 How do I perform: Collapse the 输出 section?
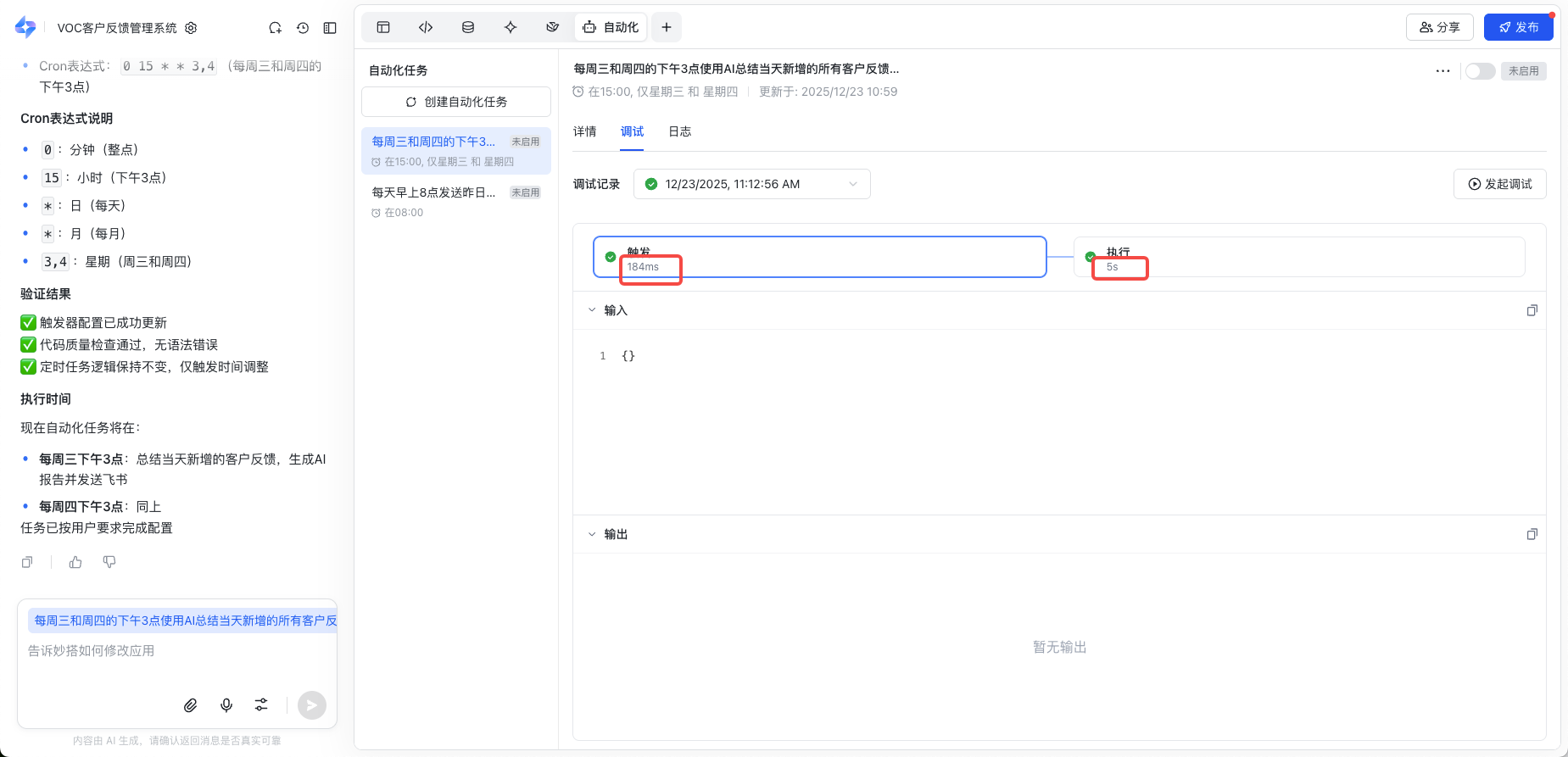tap(592, 534)
